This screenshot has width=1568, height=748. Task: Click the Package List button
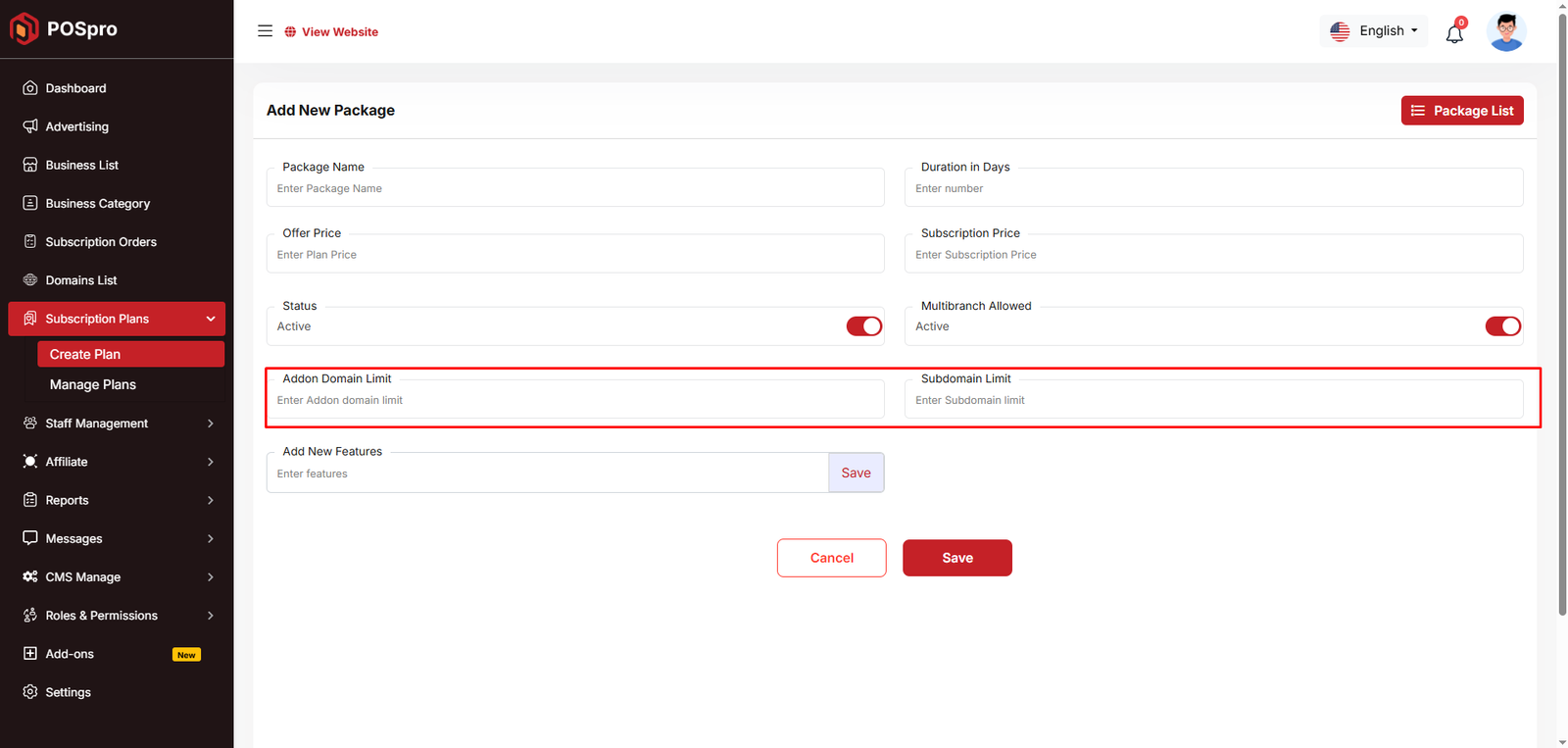(1461, 111)
